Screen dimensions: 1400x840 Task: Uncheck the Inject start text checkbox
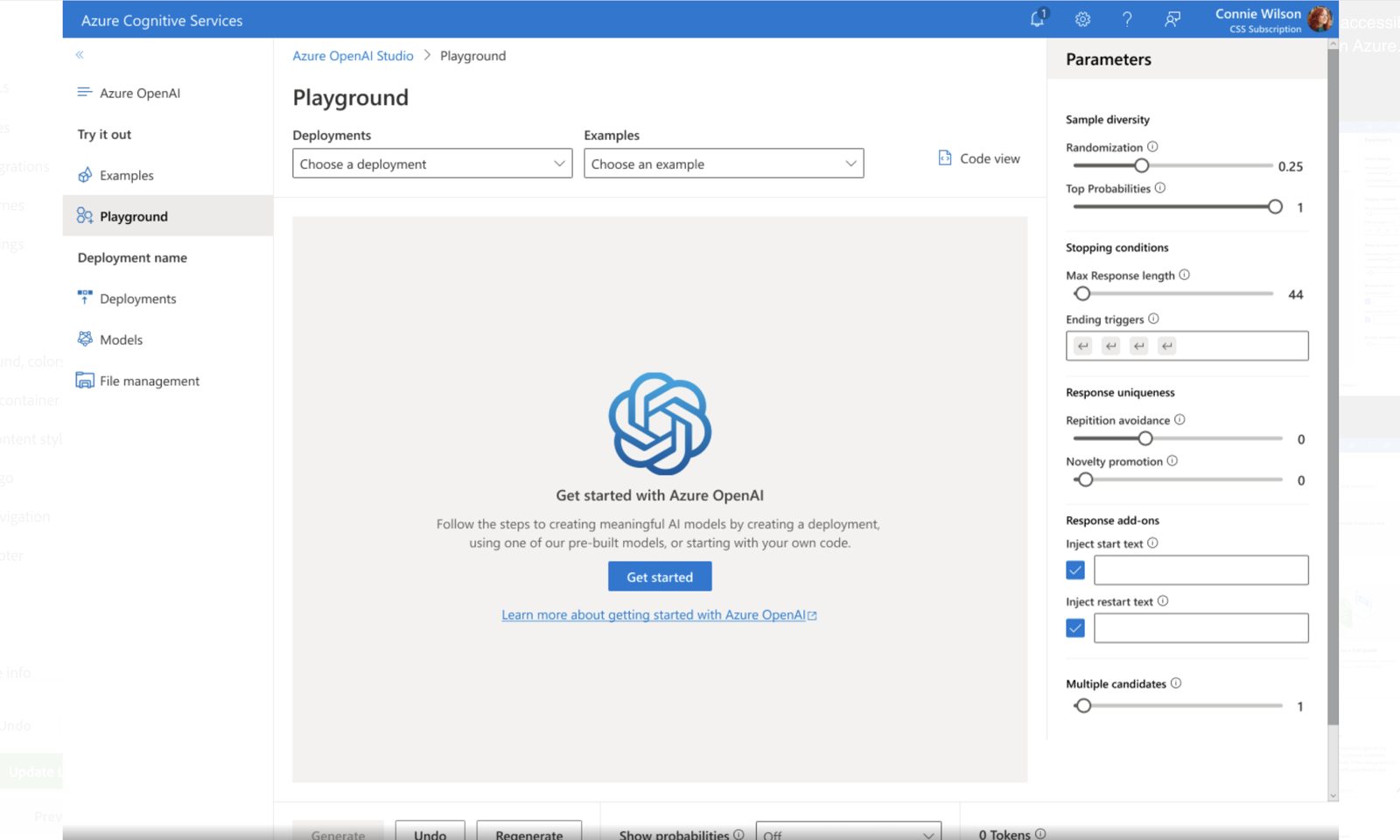pyautogui.click(x=1075, y=570)
